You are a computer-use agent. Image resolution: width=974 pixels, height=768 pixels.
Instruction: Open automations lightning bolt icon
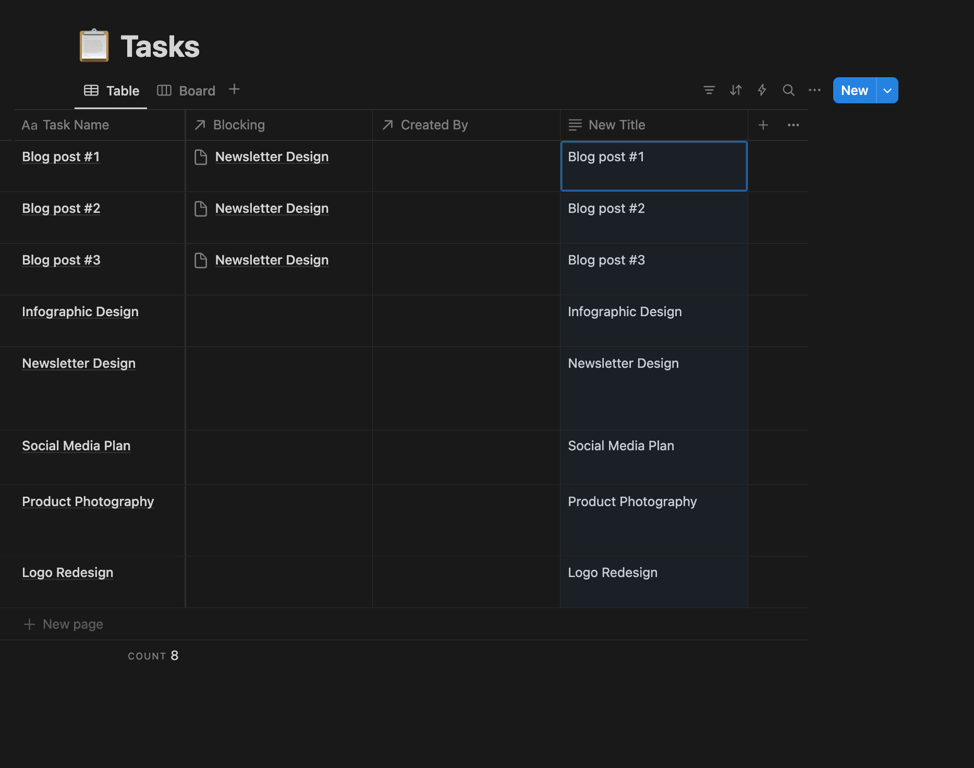[762, 90]
